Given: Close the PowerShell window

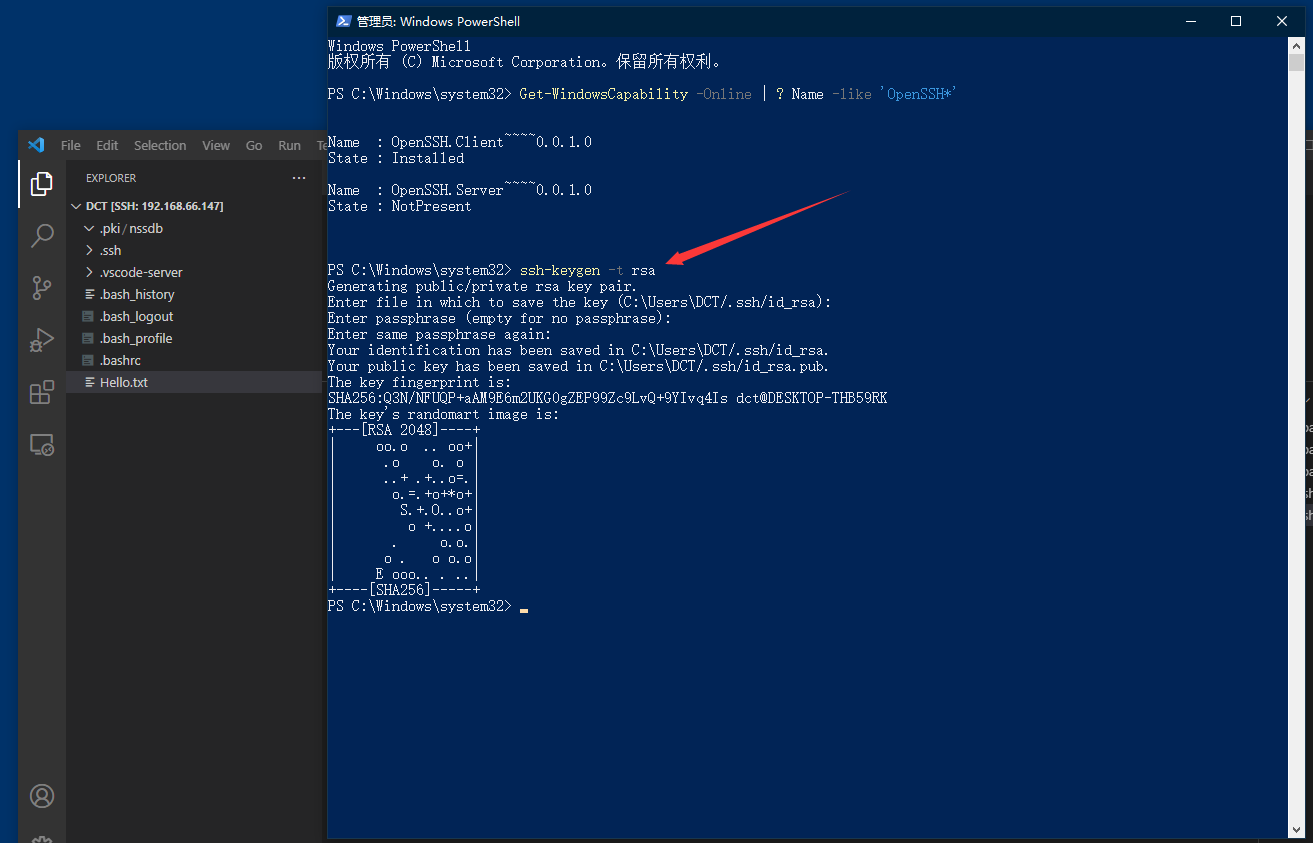Looking at the screenshot, I should tap(1282, 21).
